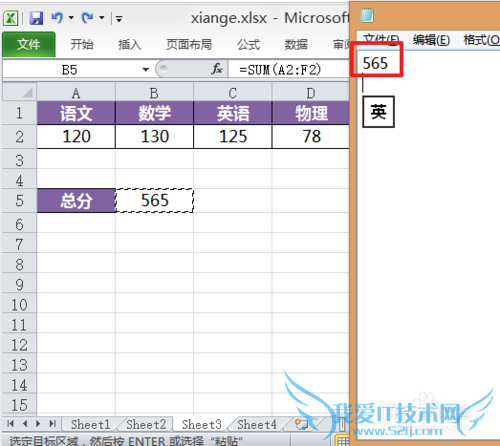
Task: Click cell containing 英语
Action: click(233, 113)
